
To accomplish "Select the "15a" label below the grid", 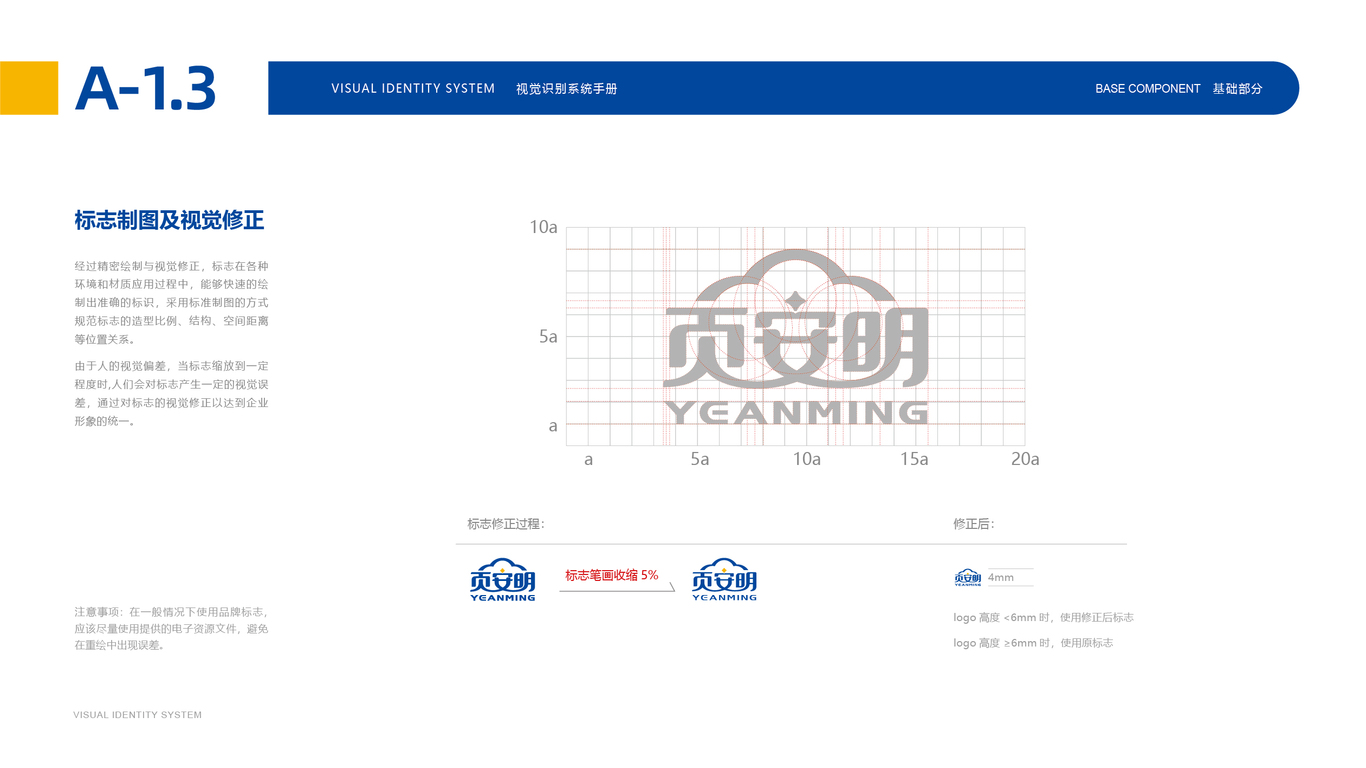I will click(x=914, y=460).
